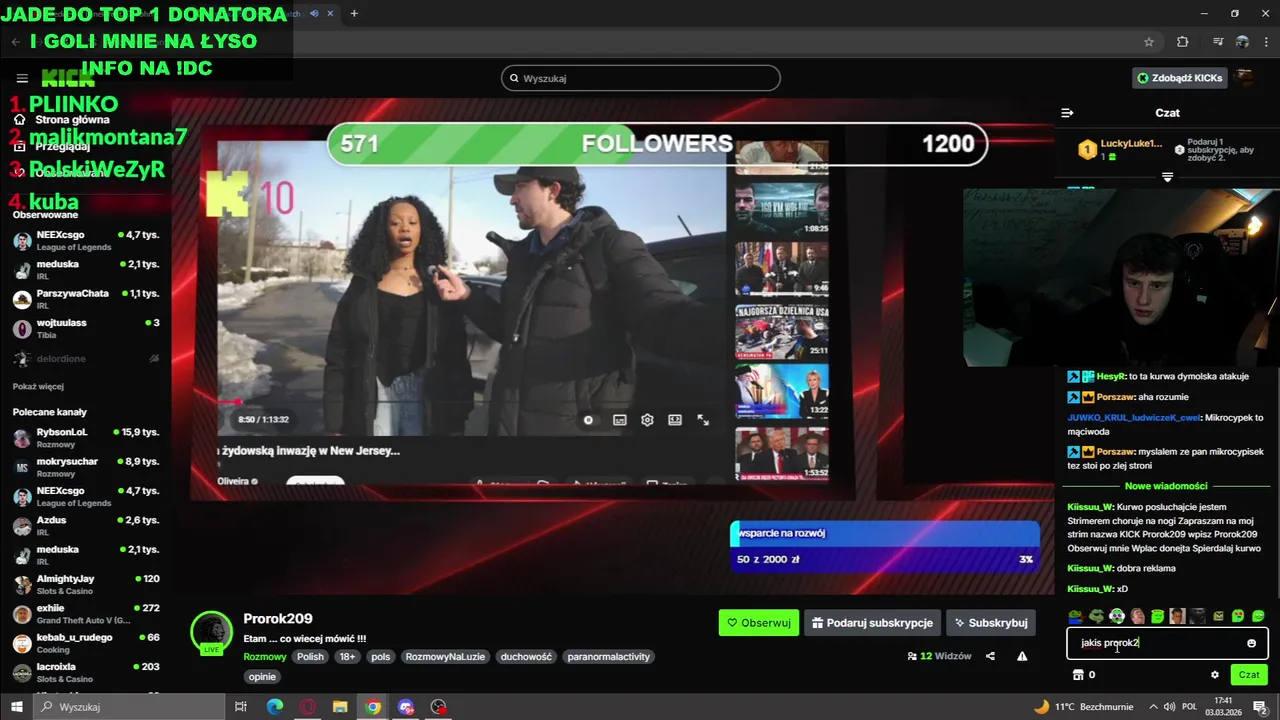The width and height of the screenshot is (1280, 720).
Task: Jump to Nowe wiadomości in chat
Action: tap(1166, 486)
